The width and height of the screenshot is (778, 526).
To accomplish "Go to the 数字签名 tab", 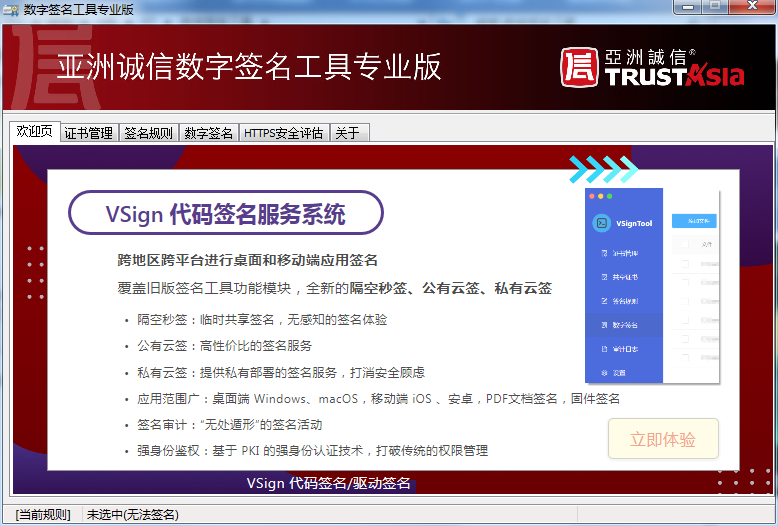I will (x=208, y=133).
